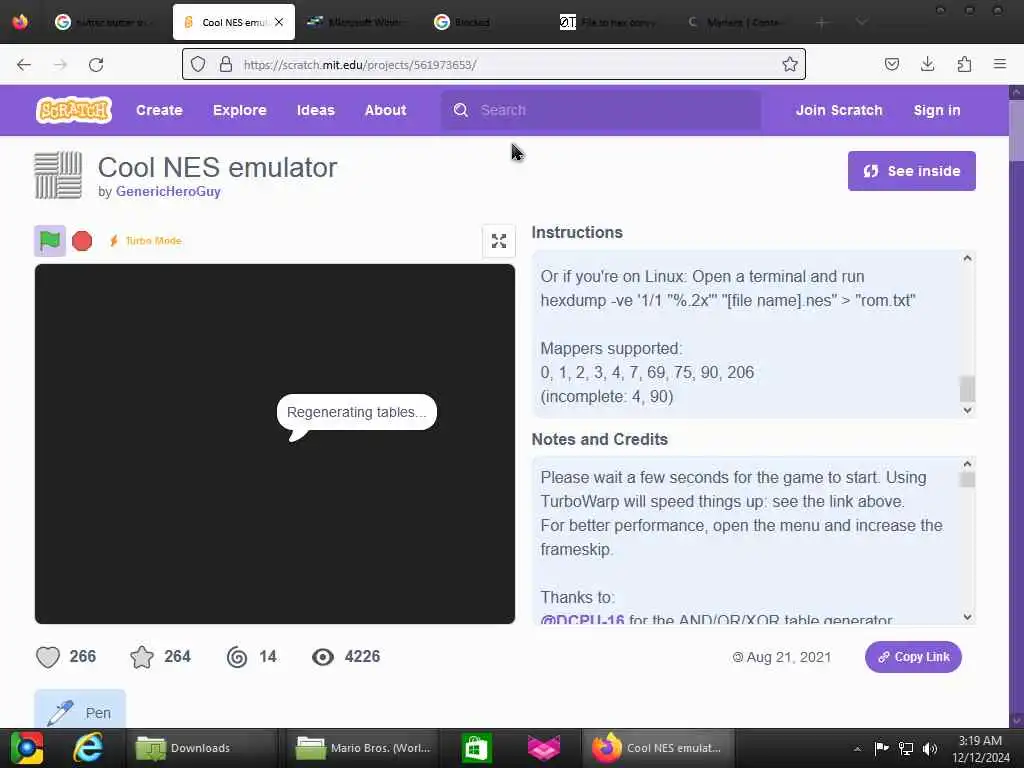Viewport: 1024px width, 768px height.
Task: Open the shield tracking protection icon
Action: (x=198, y=64)
